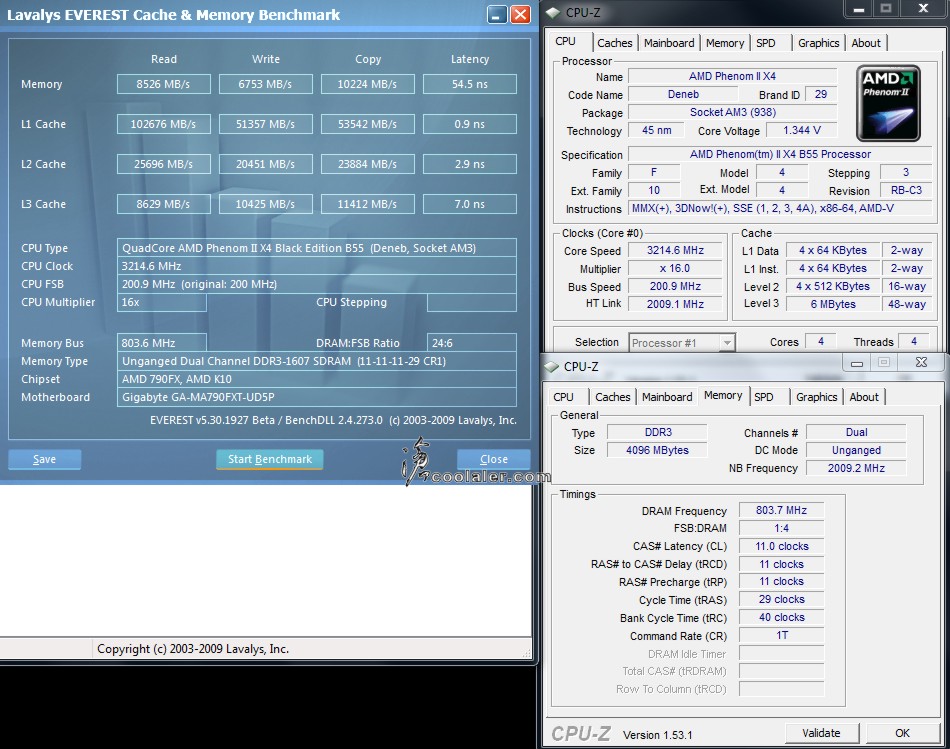Click the Memory Latency value 54.5 ns
Image resolution: width=950 pixels, height=749 pixels.
tap(470, 84)
